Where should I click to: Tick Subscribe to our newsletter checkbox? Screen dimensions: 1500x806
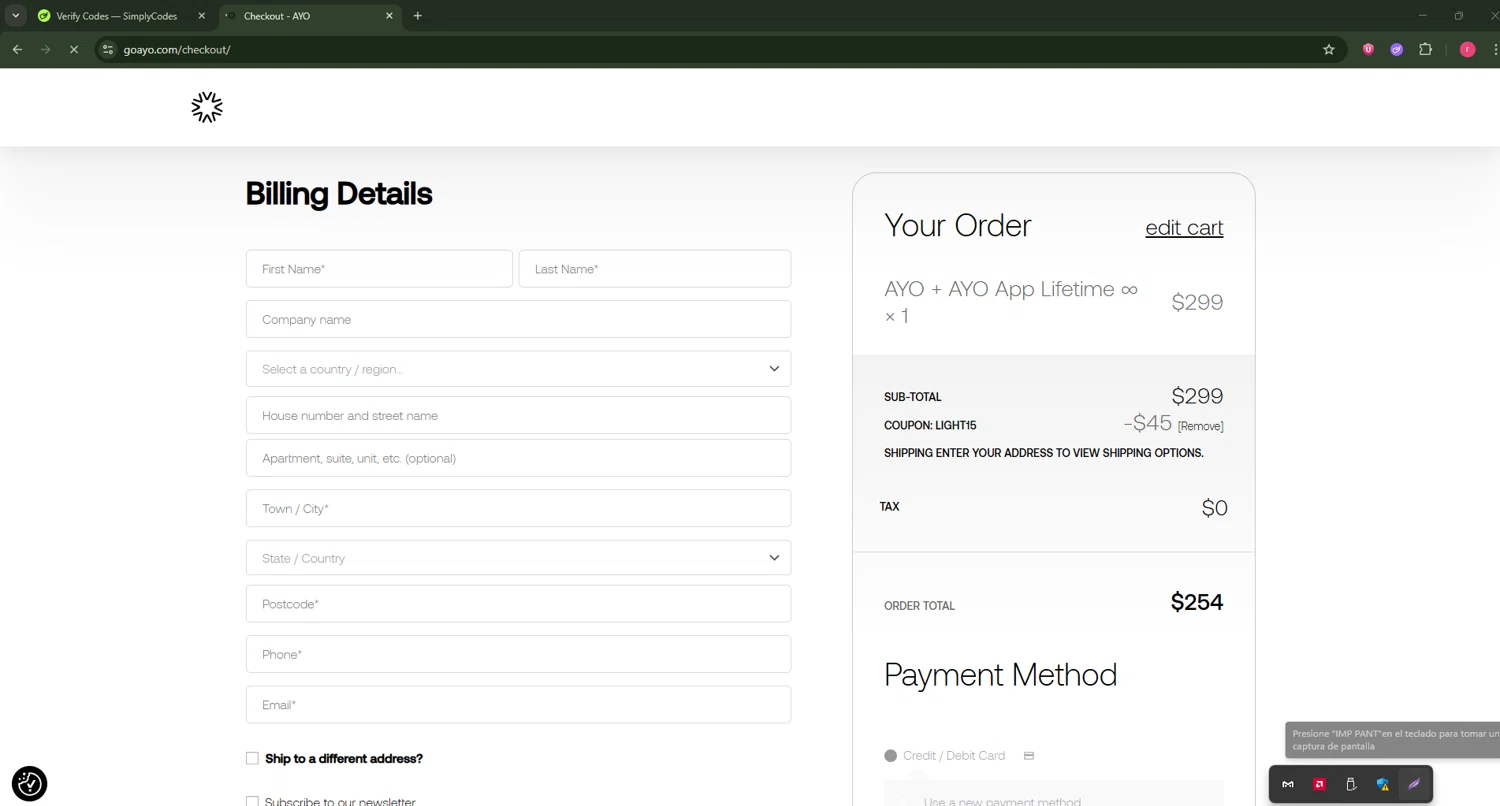tap(252, 802)
